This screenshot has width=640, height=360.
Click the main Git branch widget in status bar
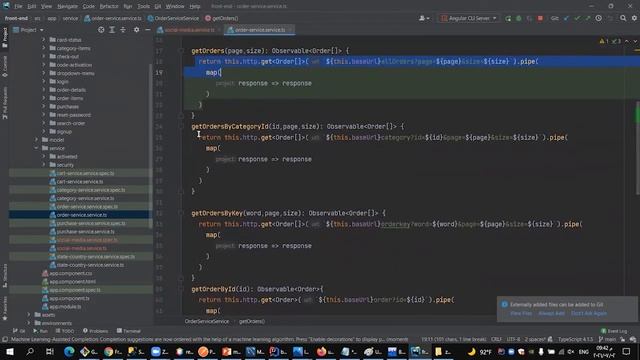tap(608, 340)
